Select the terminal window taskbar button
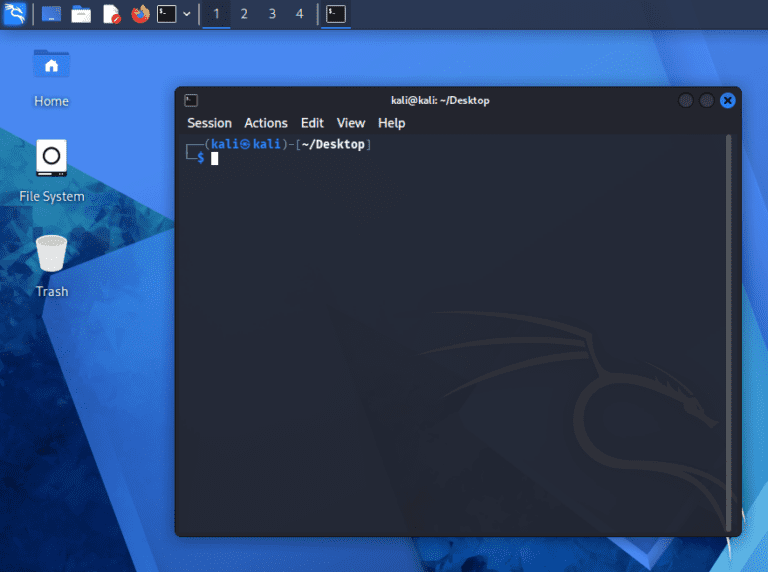768x572 pixels. click(336, 14)
